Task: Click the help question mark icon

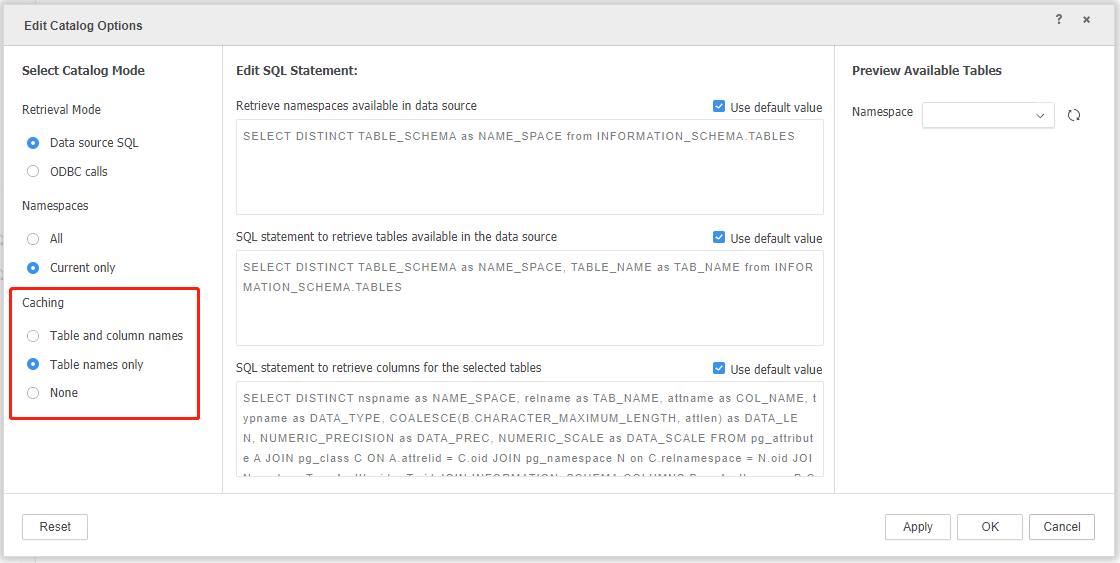Action: tap(1059, 20)
